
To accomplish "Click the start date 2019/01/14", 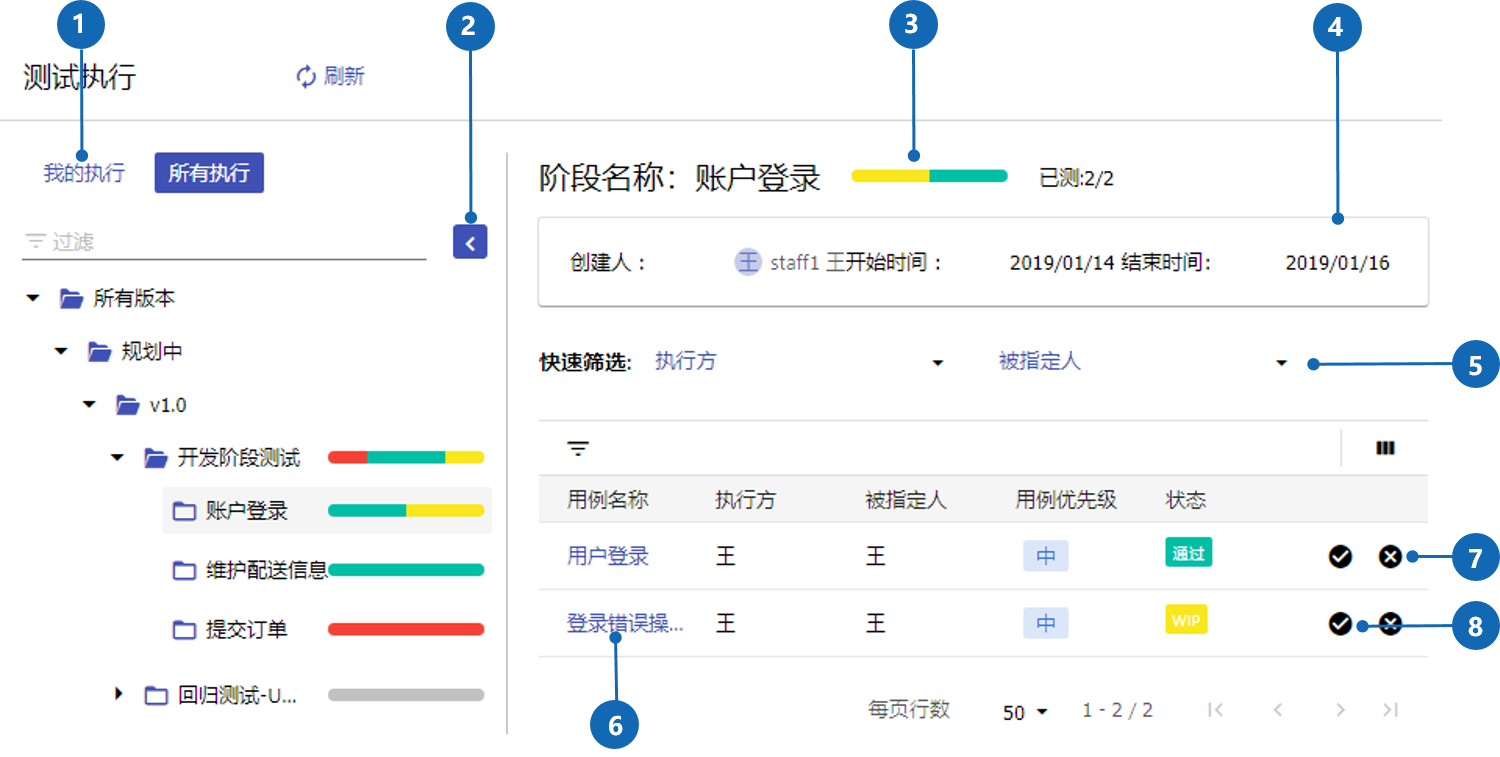I will click(x=1062, y=263).
